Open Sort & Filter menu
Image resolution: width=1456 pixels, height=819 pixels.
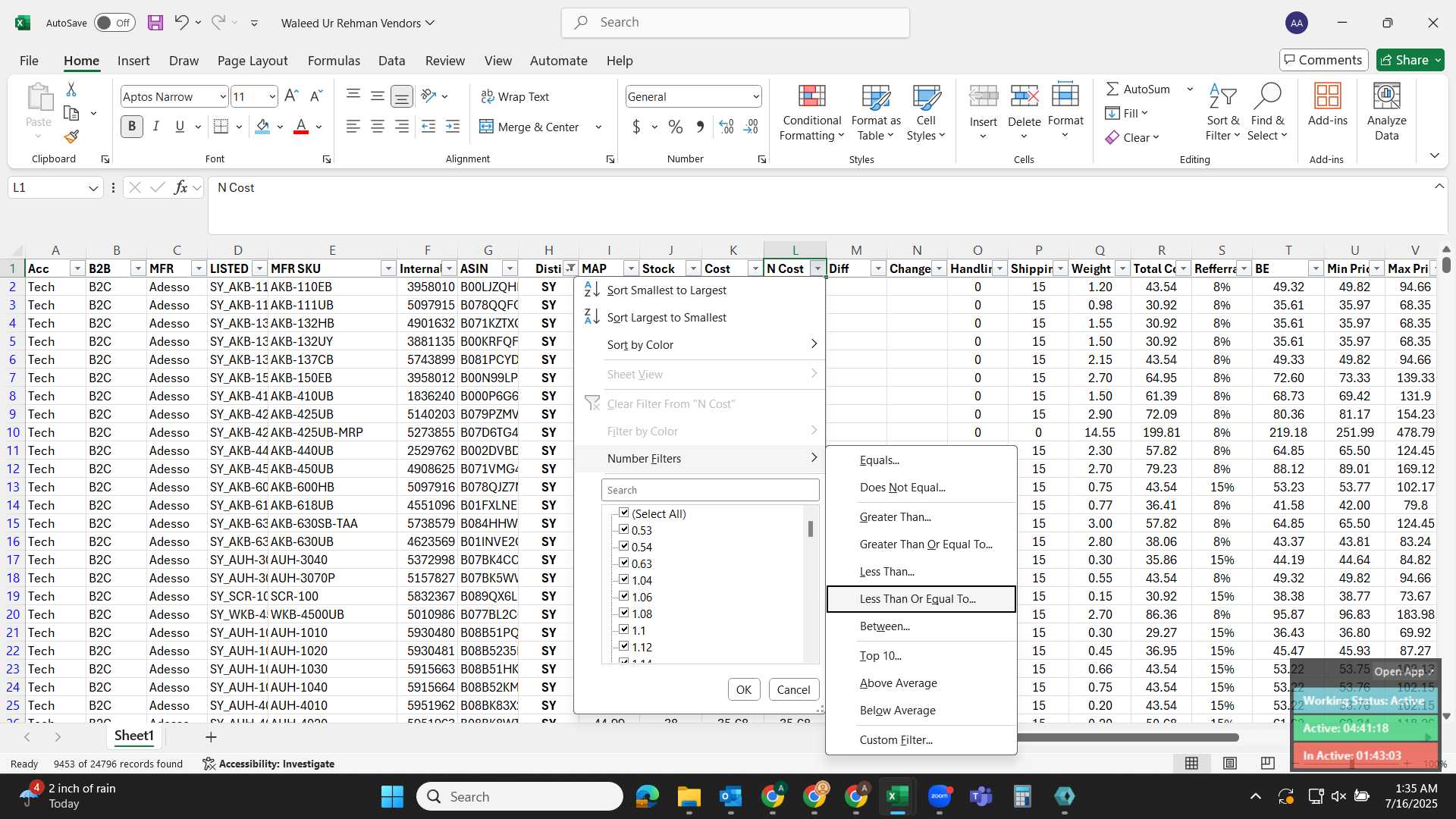[x=1222, y=113]
